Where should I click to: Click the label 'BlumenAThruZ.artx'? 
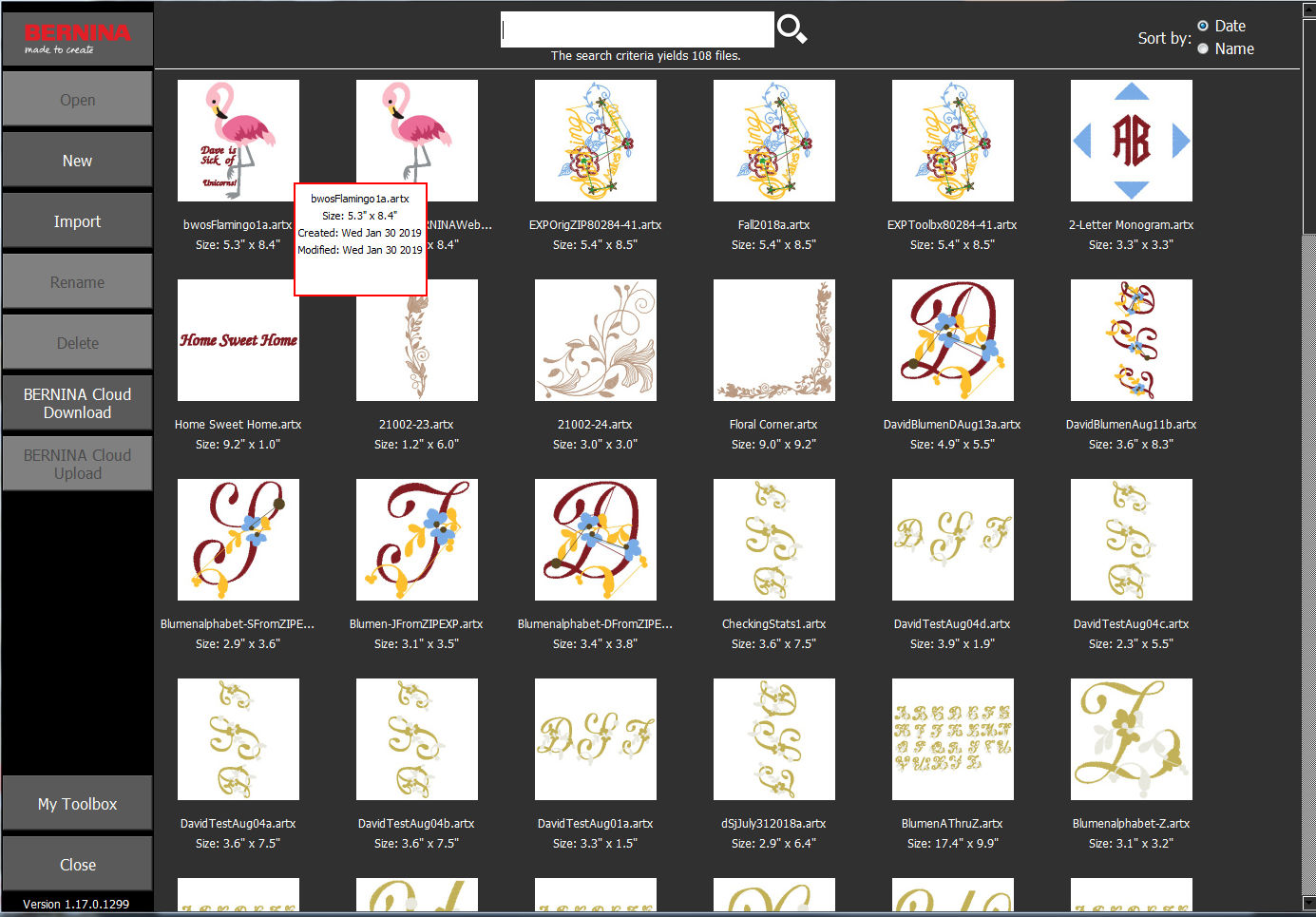pos(952,824)
